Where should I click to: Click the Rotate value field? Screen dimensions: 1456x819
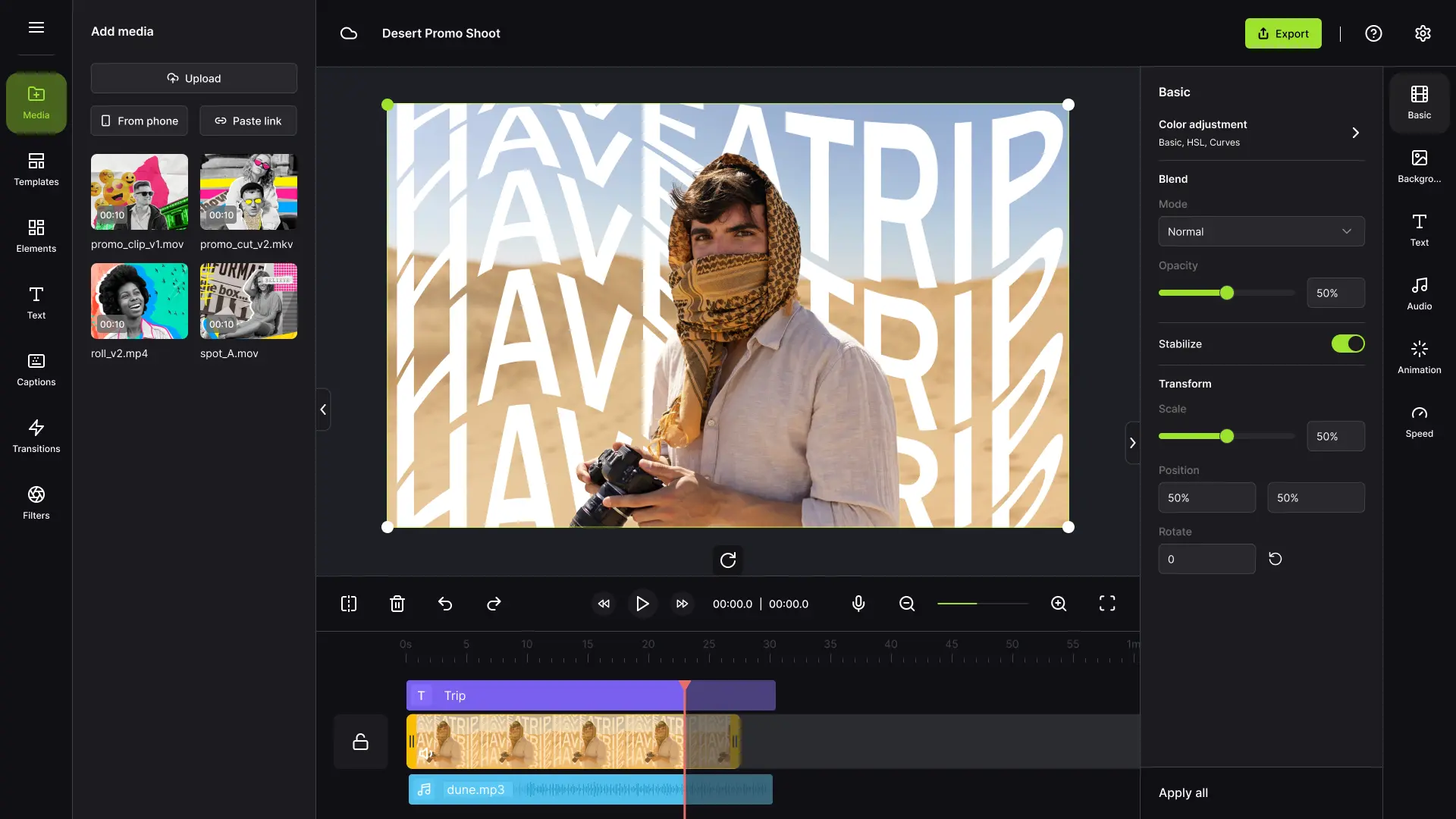(x=1207, y=559)
